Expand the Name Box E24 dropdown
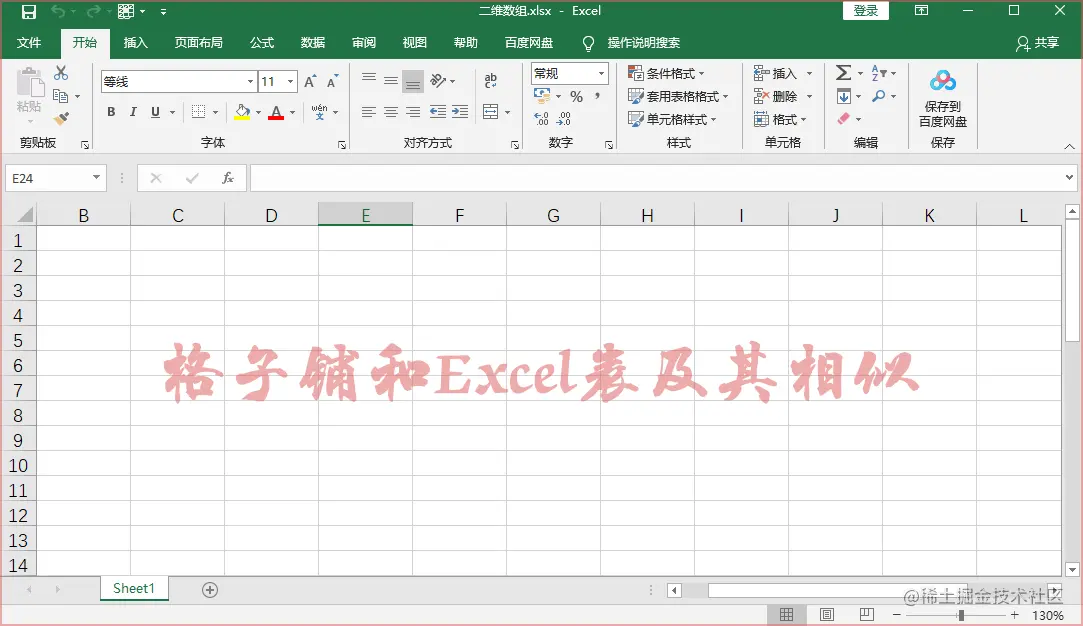The height and width of the screenshot is (626, 1083). 96,178
